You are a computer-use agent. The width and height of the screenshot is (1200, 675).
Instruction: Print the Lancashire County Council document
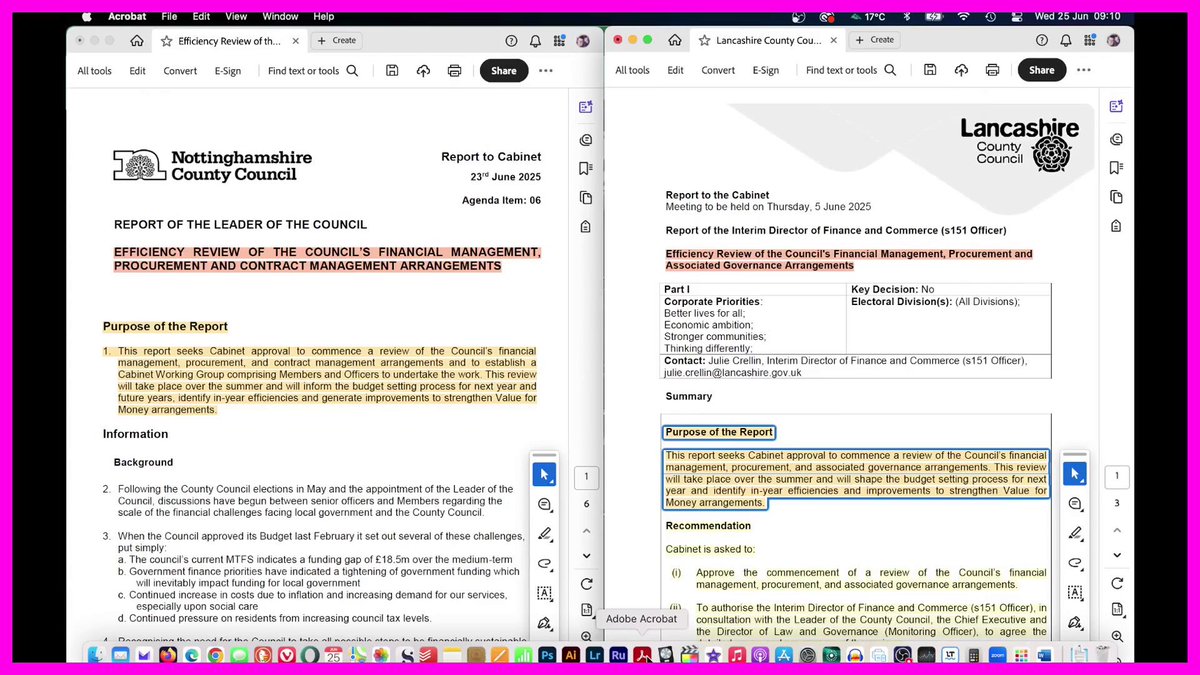pos(992,69)
